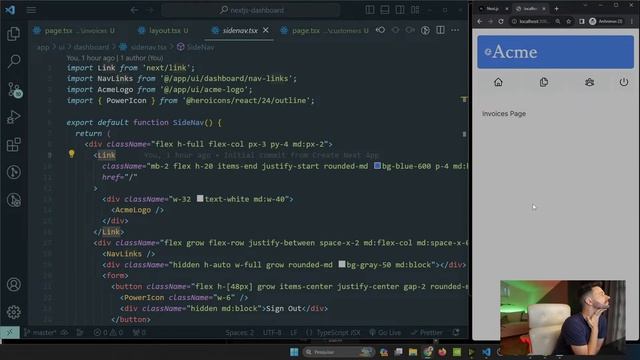Click the NavLinks tag in code

pos(124,253)
